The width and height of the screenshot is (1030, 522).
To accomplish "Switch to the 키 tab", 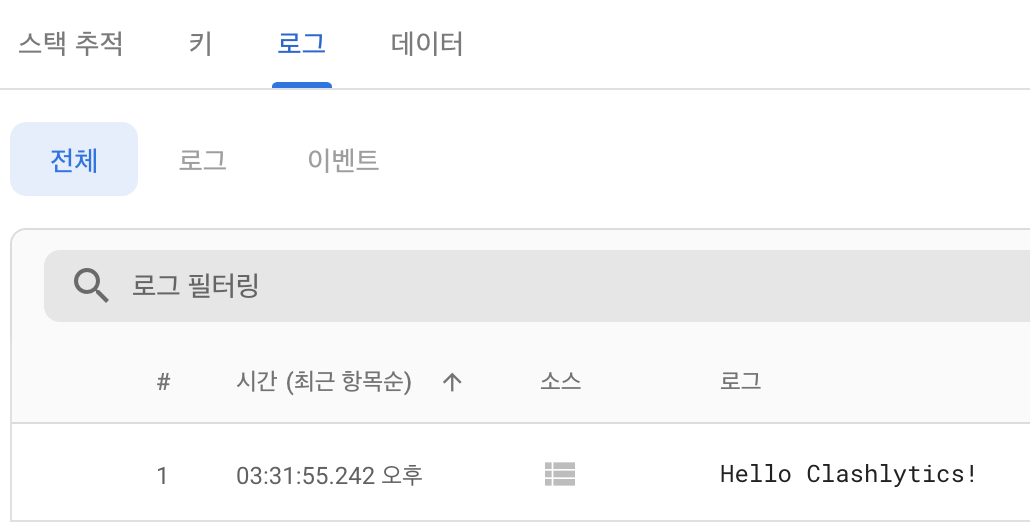I will click(x=200, y=44).
